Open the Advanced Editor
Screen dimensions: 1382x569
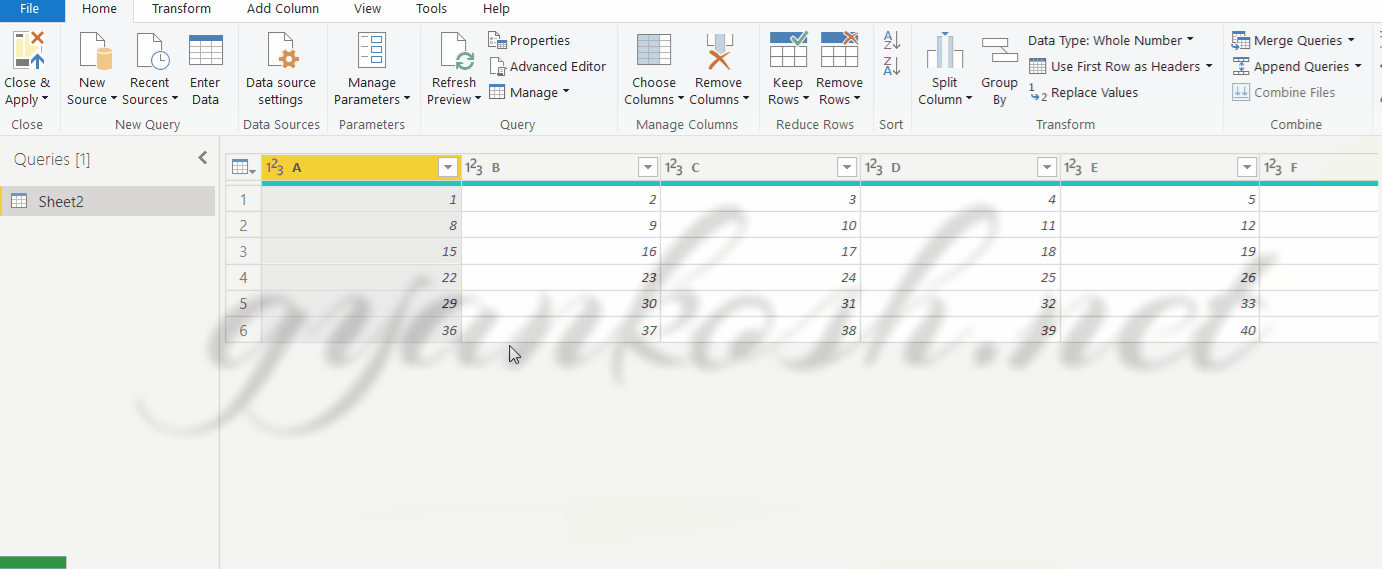pyautogui.click(x=548, y=66)
